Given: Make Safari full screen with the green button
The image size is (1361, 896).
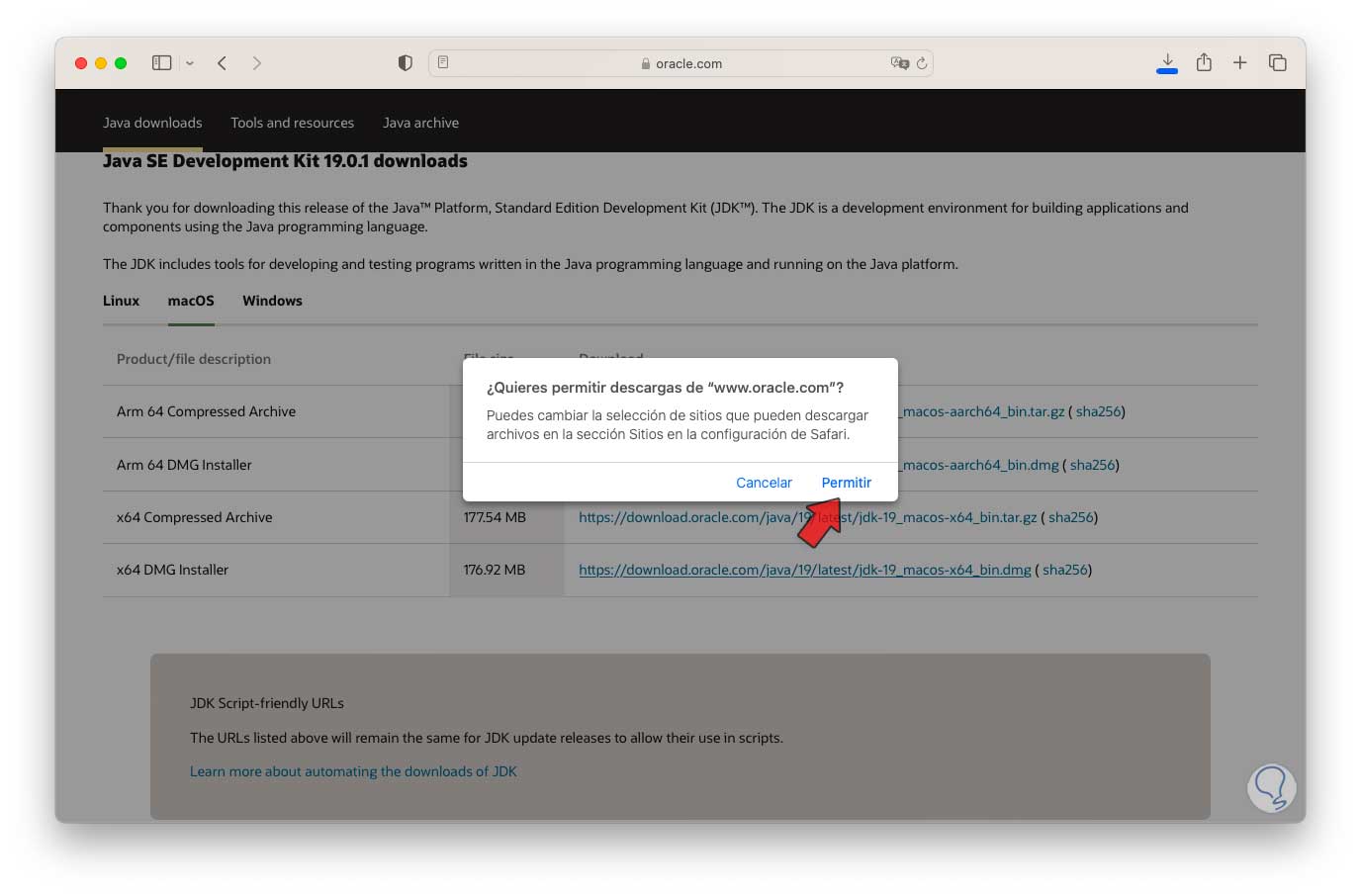Looking at the screenshot, I should 121,63.
